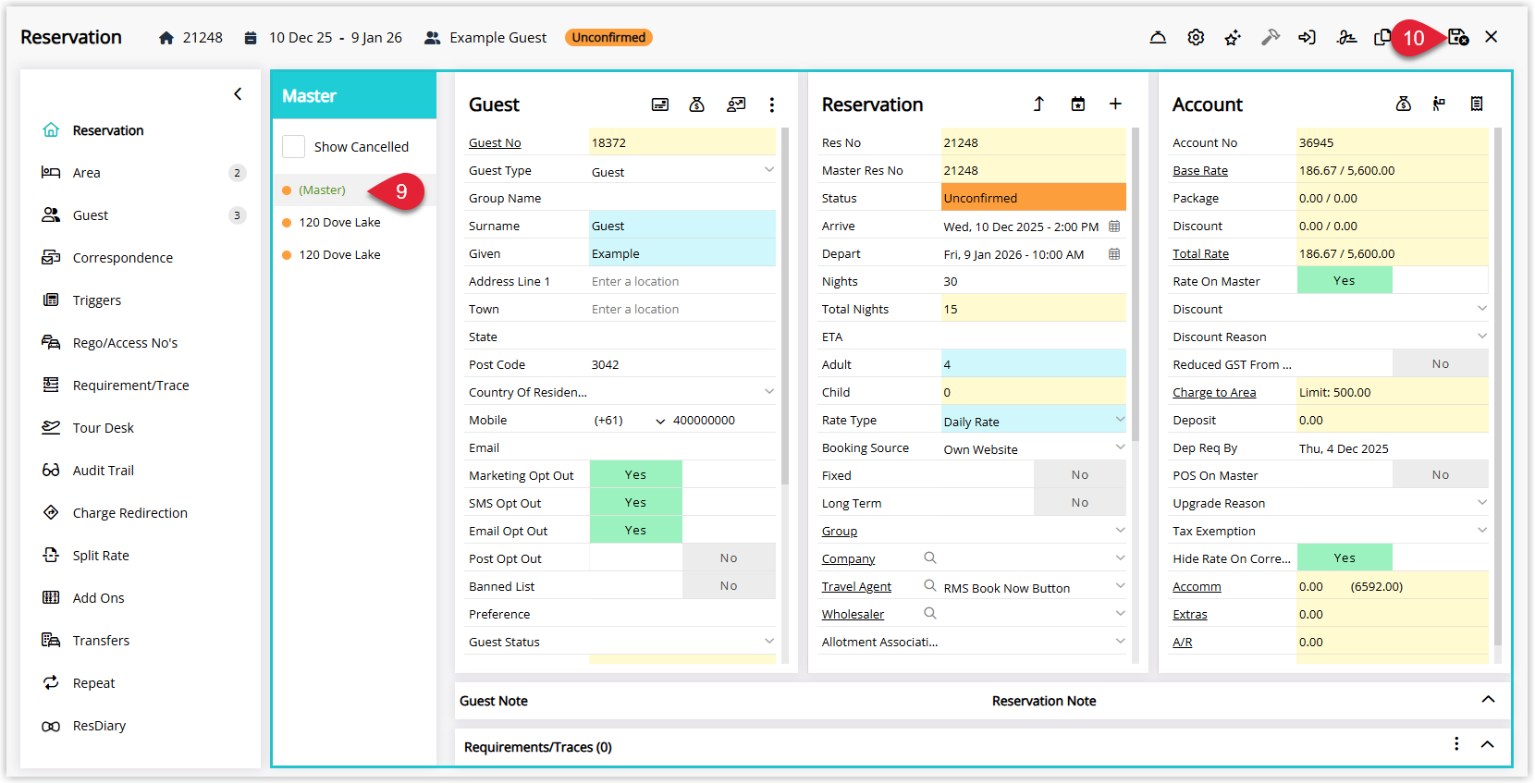Open the Guest Type dropdown
This screenshot has height=784, width=1535.
769,170
